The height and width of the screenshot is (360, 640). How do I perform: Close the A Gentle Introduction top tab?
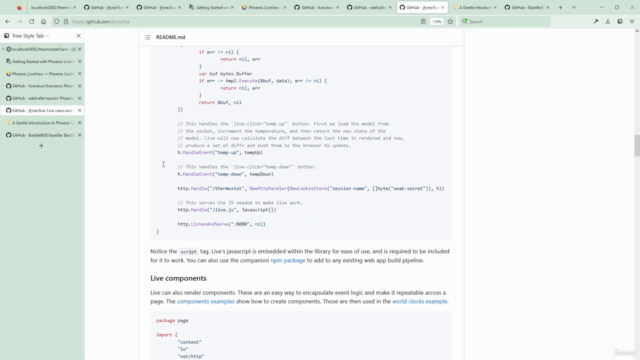pos(496,7)
